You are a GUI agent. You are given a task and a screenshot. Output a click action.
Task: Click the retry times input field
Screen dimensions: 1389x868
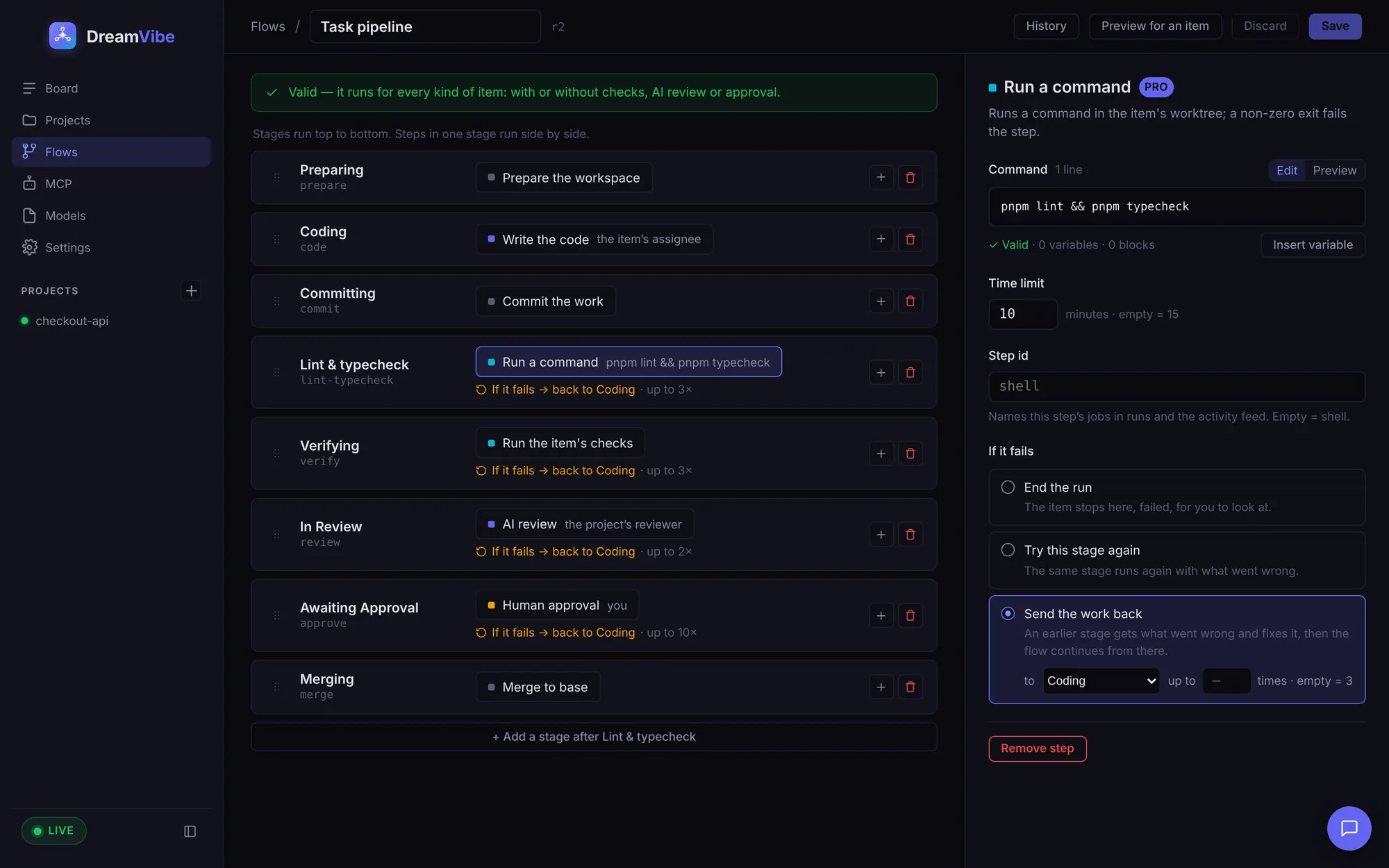(x=1226, y=681)
